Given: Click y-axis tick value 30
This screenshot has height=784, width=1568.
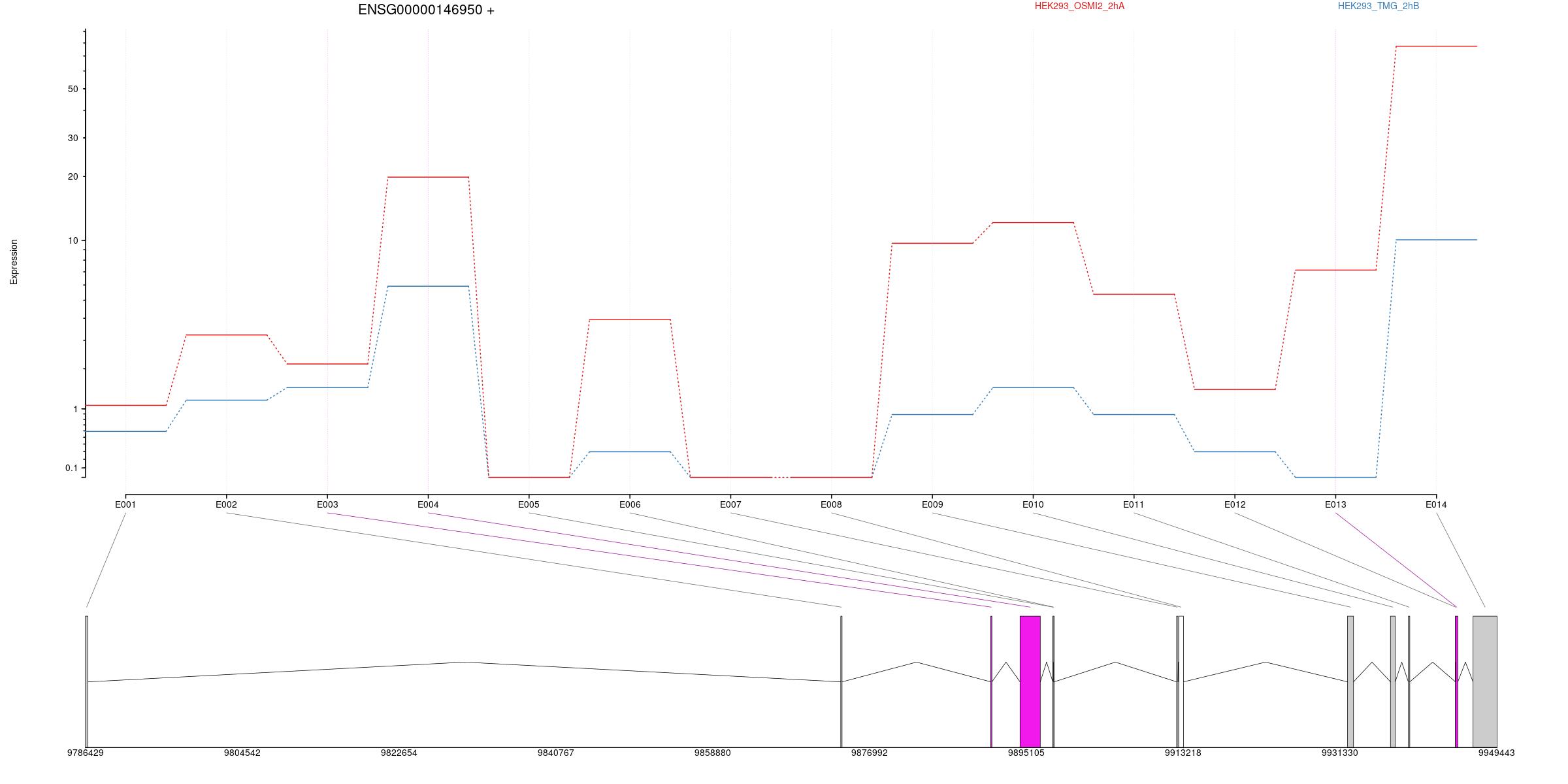Looking at the screenshot, I should point(73,138).
